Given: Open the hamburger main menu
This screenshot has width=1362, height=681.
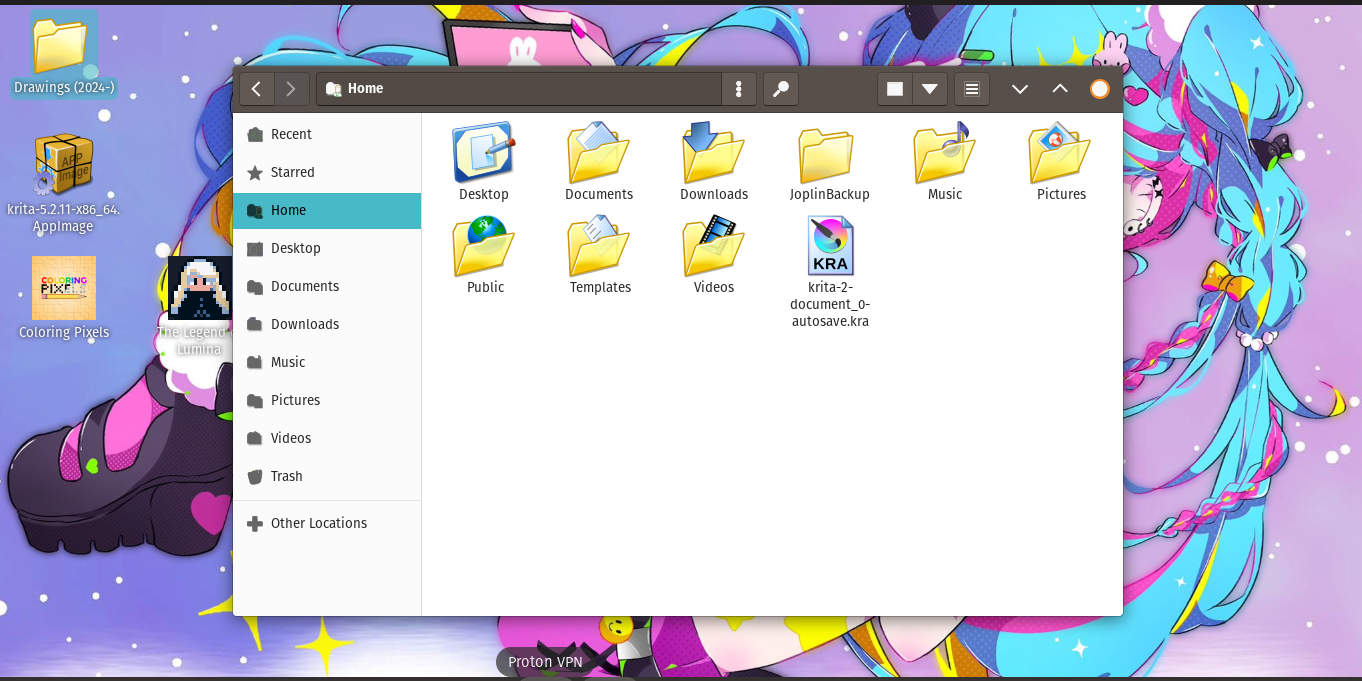Looking at the screenshot, I should click(x=971, y=89).
